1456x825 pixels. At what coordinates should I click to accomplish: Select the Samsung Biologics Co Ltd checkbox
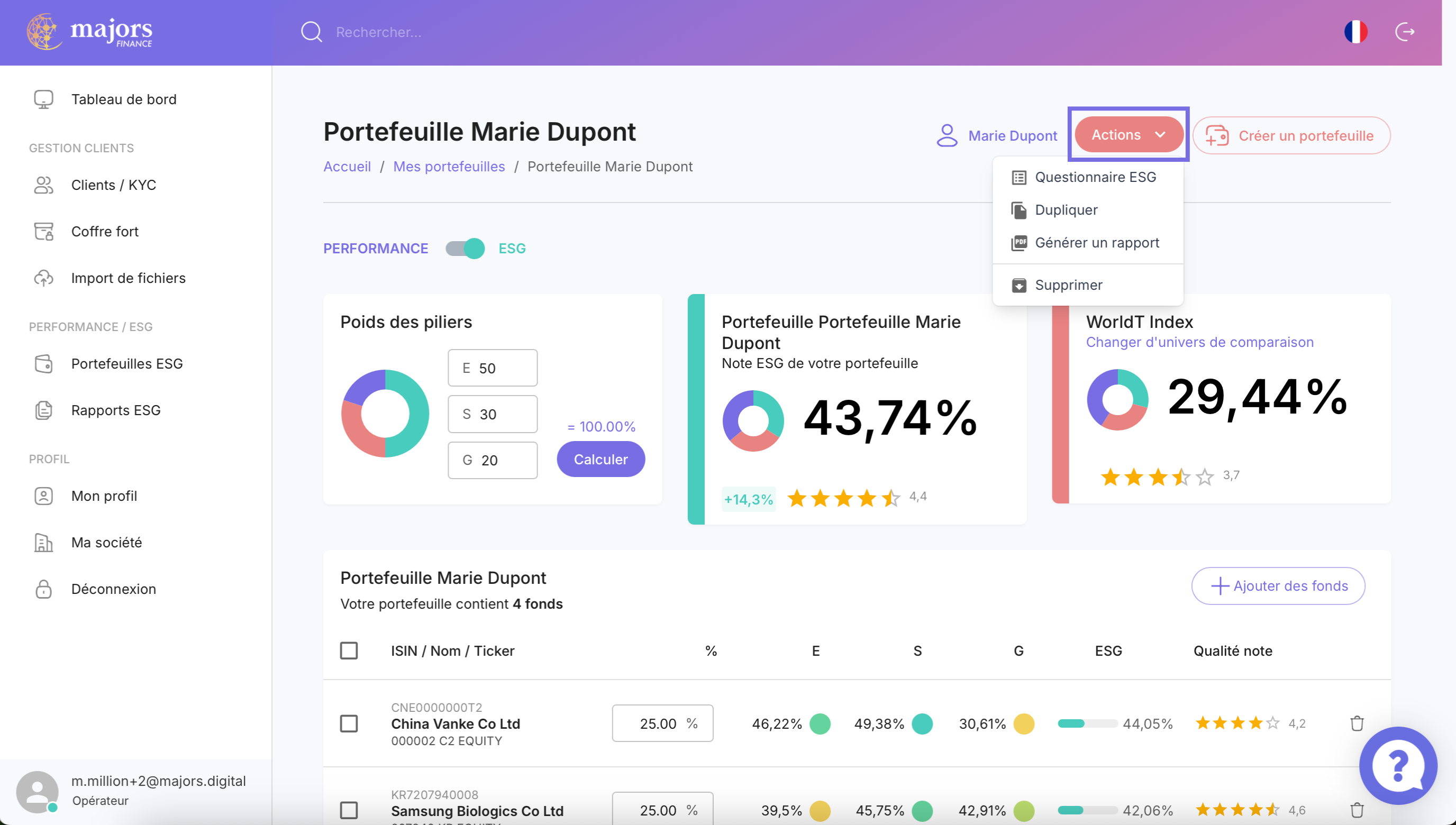(349, 810)
